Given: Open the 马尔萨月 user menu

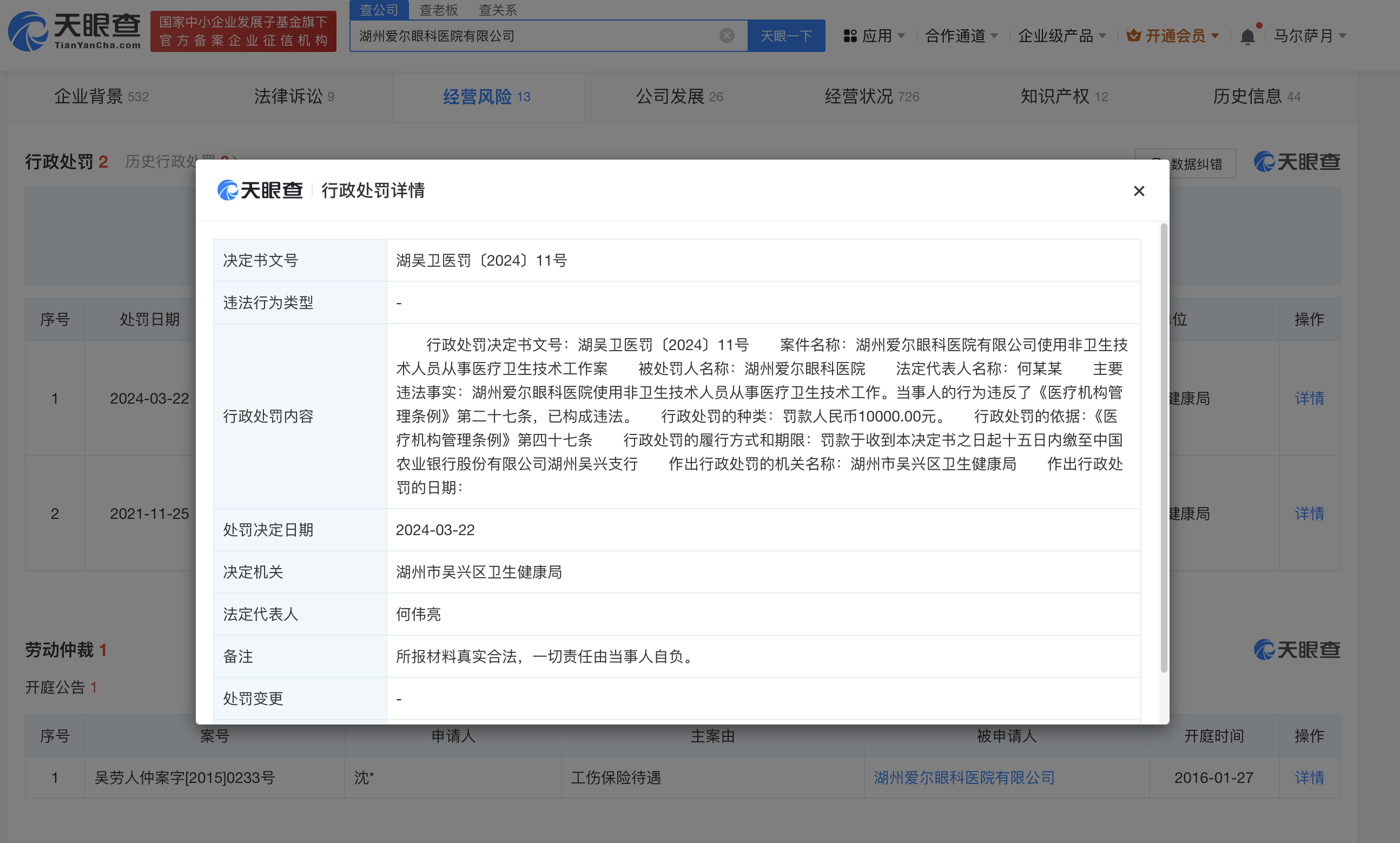Looking at the screenshot, I should [1310, 36].
